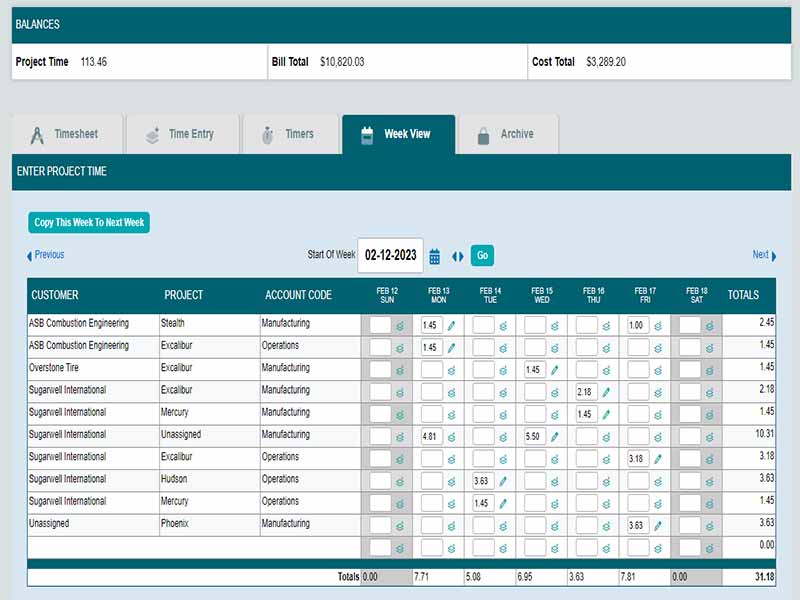Switch to the Timesheet tab
This screenshot has height=600, width=800.
64,133
